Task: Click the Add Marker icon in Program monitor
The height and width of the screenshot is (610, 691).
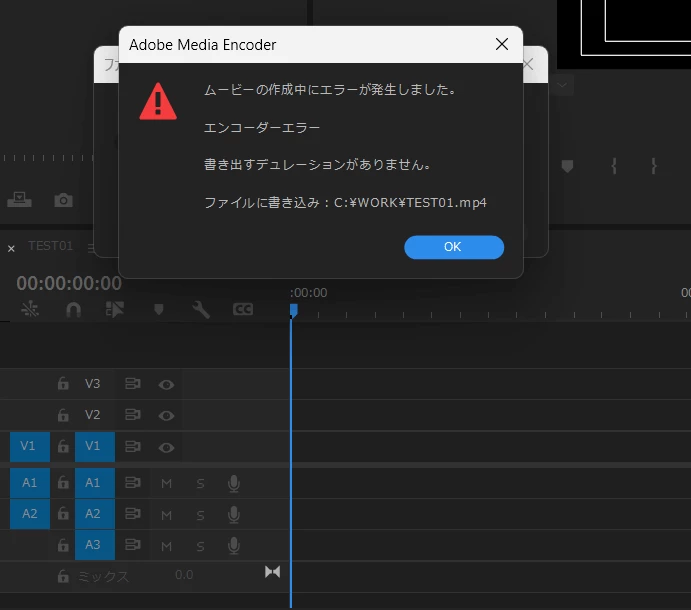Action: point(567,166)
